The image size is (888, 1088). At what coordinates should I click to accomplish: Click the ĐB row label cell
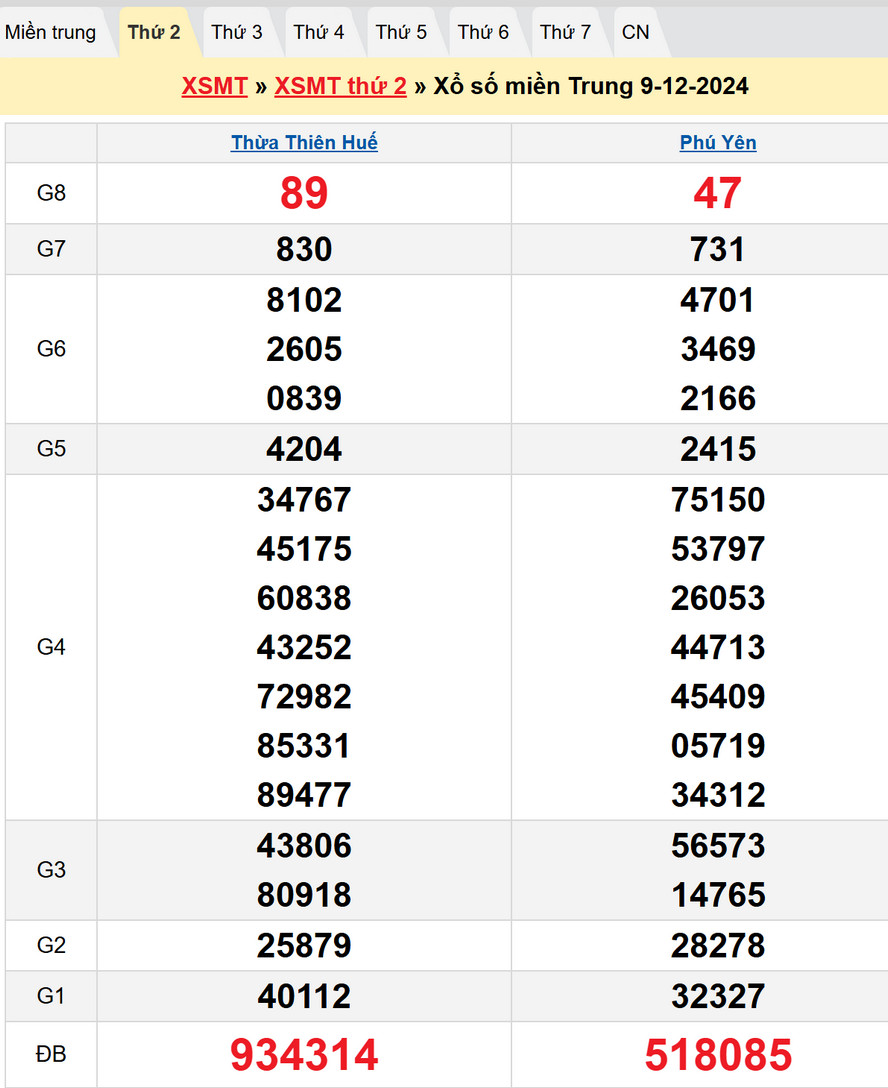tap(51, 1054)
